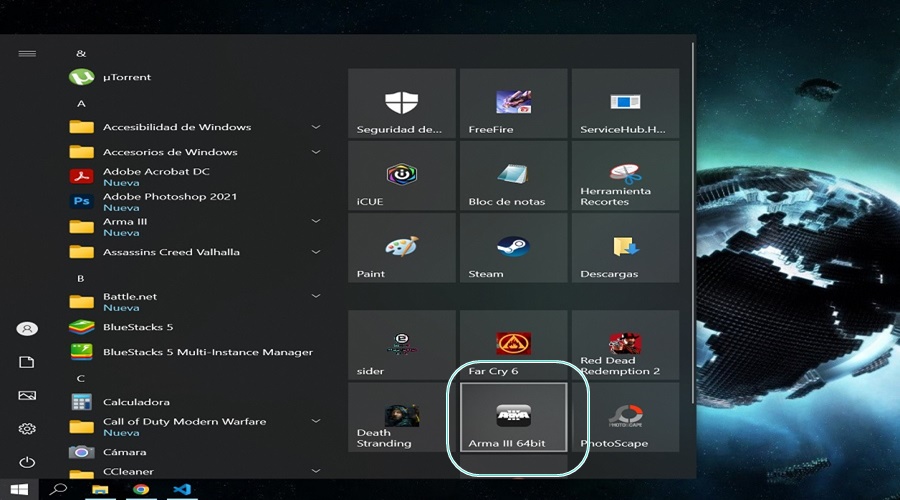
Task: Click the C section letter header
Action: click(80, 378)
